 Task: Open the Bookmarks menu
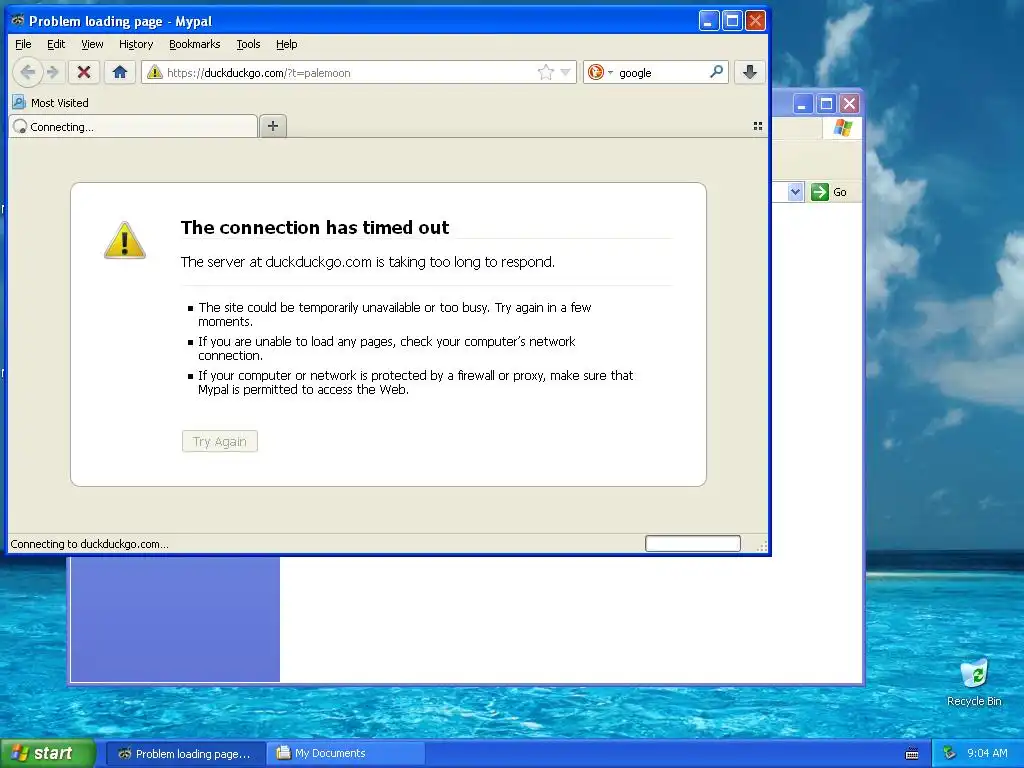point(195,44)
